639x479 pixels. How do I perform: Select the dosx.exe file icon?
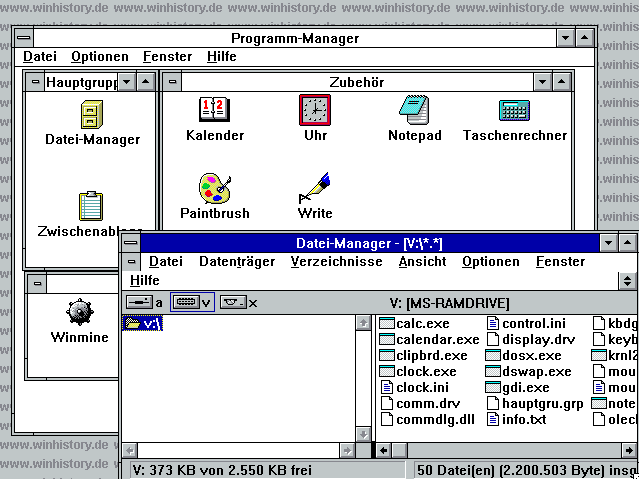[493, 355]
